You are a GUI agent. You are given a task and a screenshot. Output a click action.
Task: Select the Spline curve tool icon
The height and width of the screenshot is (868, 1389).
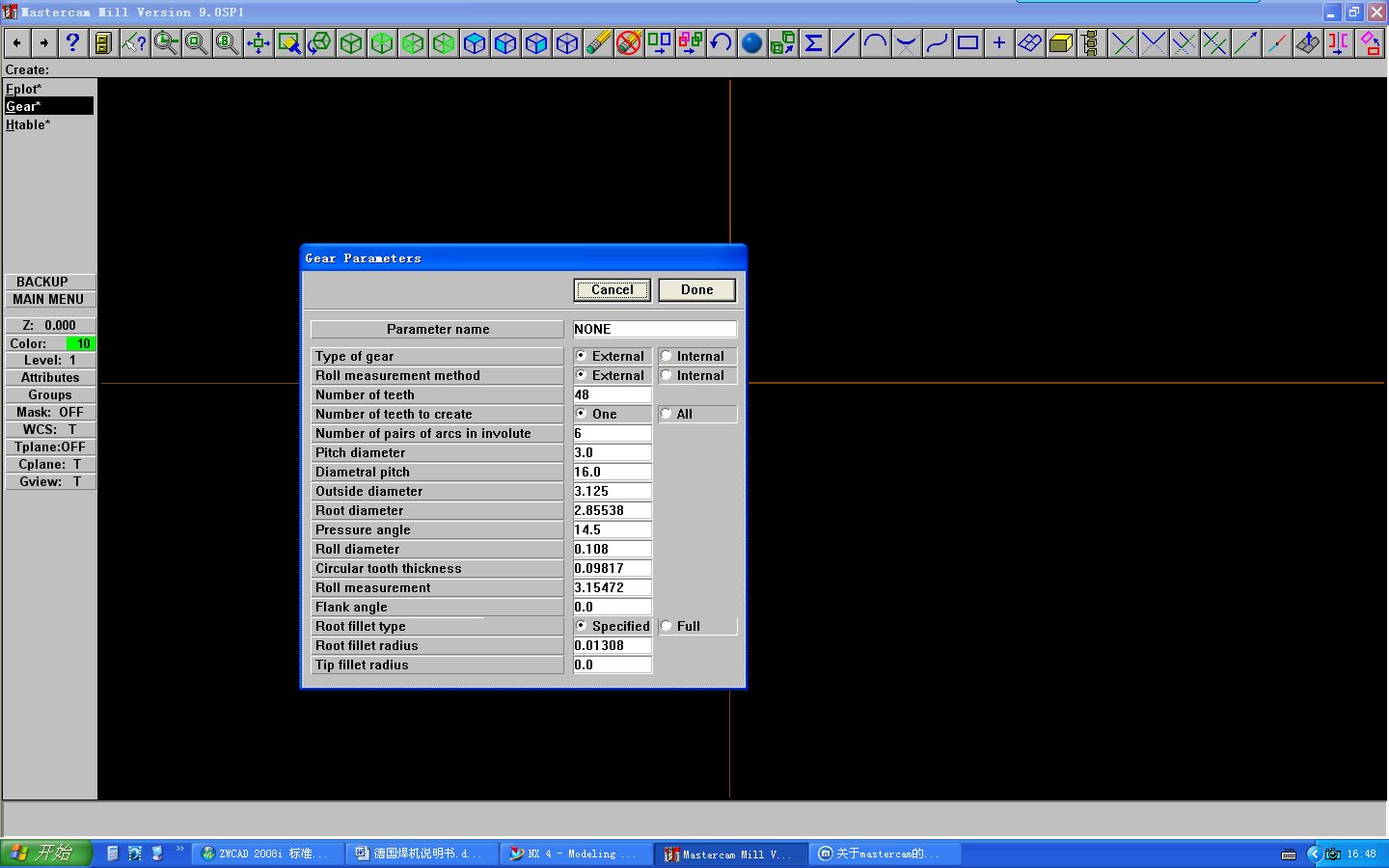pyautogui.click(x=937, y=42)
